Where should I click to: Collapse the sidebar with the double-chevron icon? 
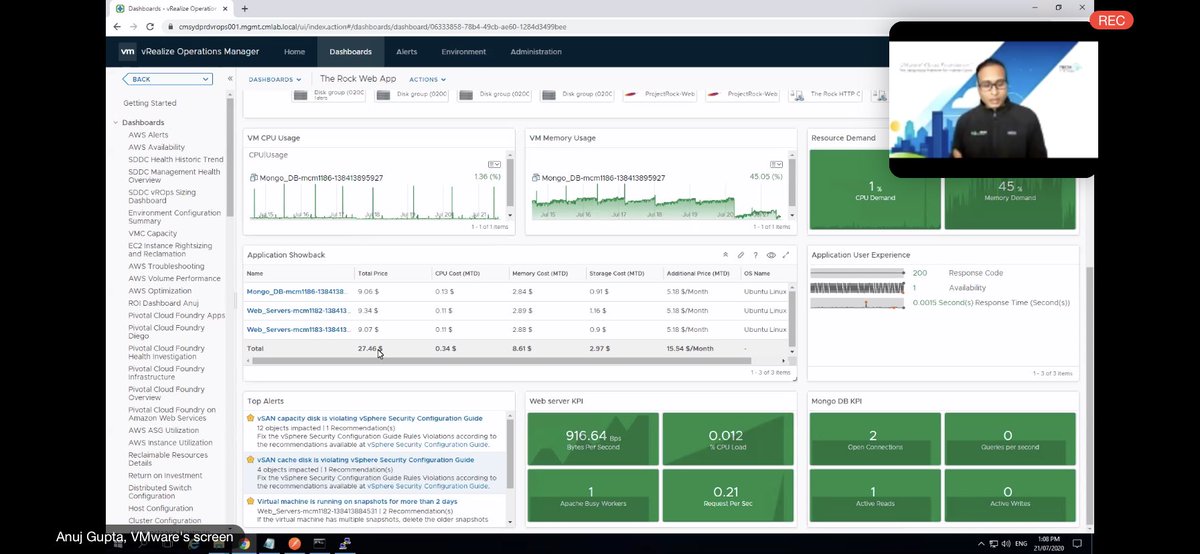[x=230, y=78]
